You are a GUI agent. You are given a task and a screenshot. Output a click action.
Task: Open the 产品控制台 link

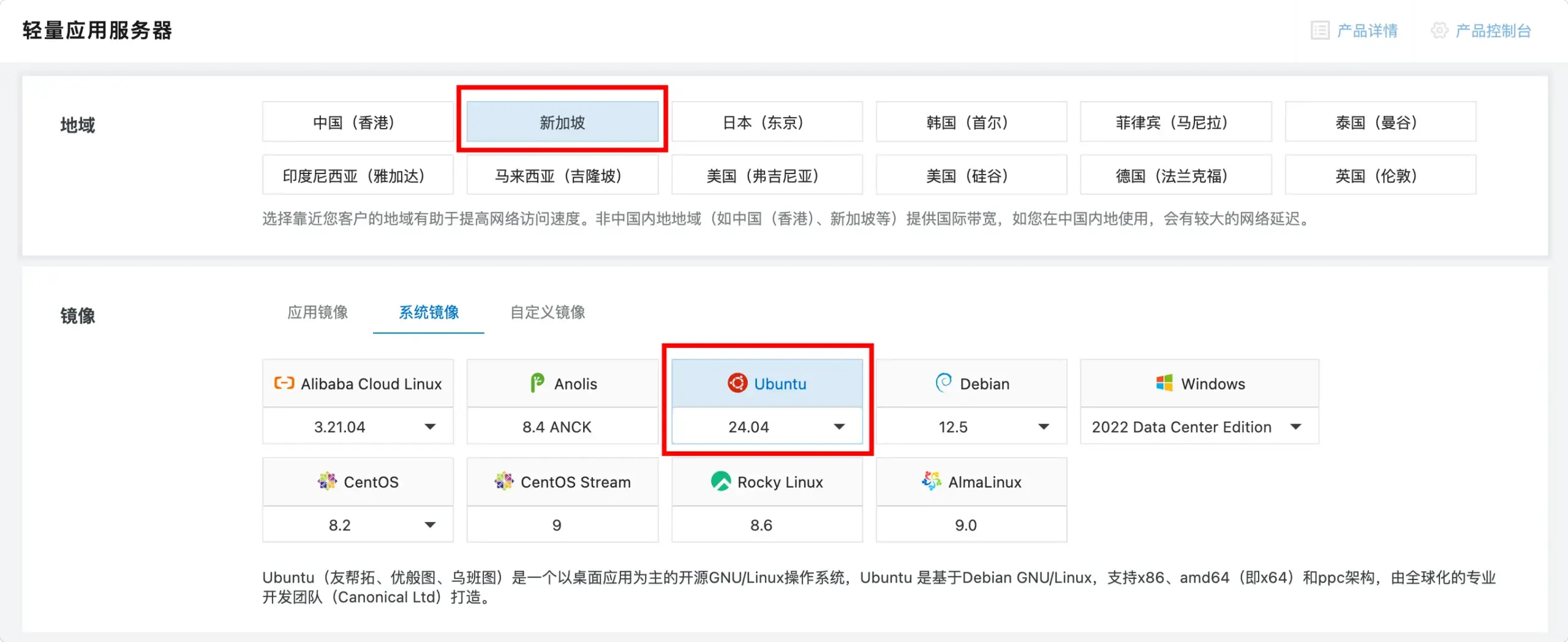(x=1493, y=30)
